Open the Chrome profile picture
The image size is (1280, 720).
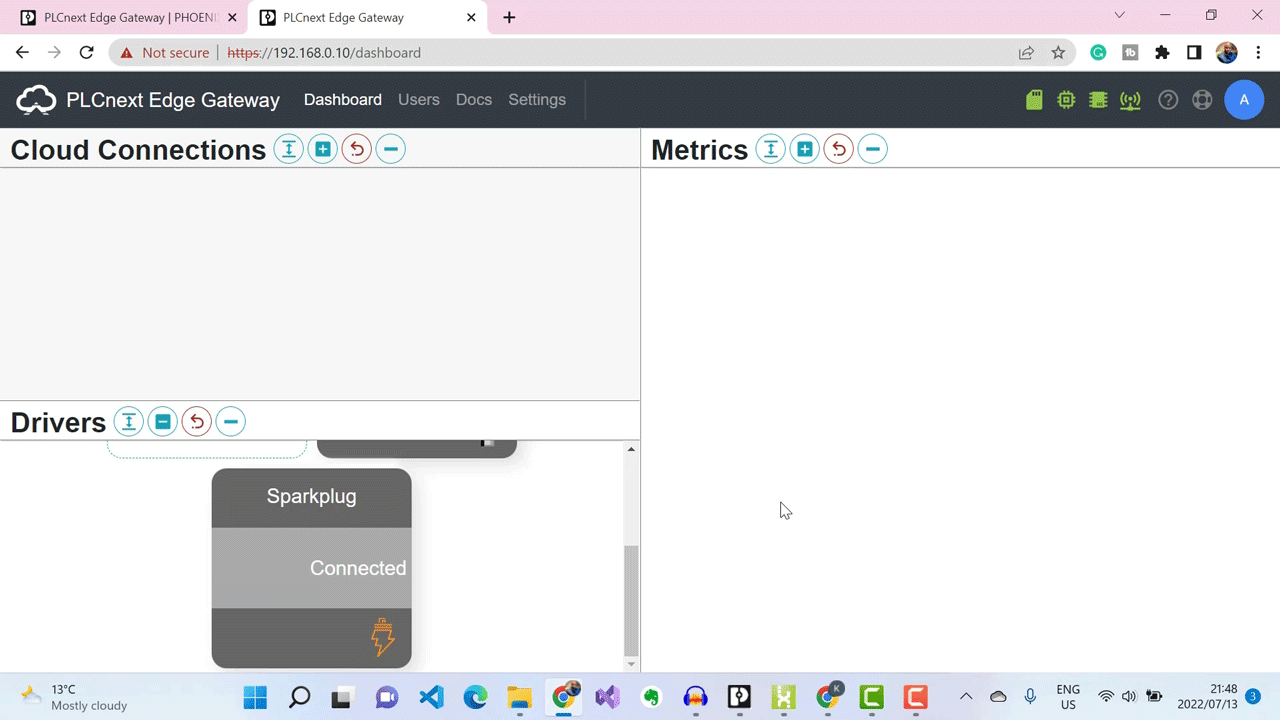point(1227,52)
